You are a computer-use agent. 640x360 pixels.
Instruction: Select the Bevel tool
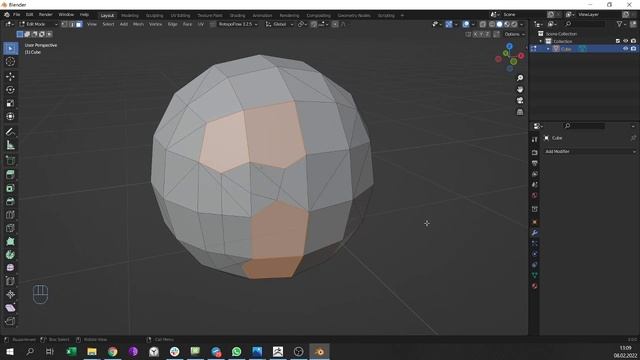point(10,202)
